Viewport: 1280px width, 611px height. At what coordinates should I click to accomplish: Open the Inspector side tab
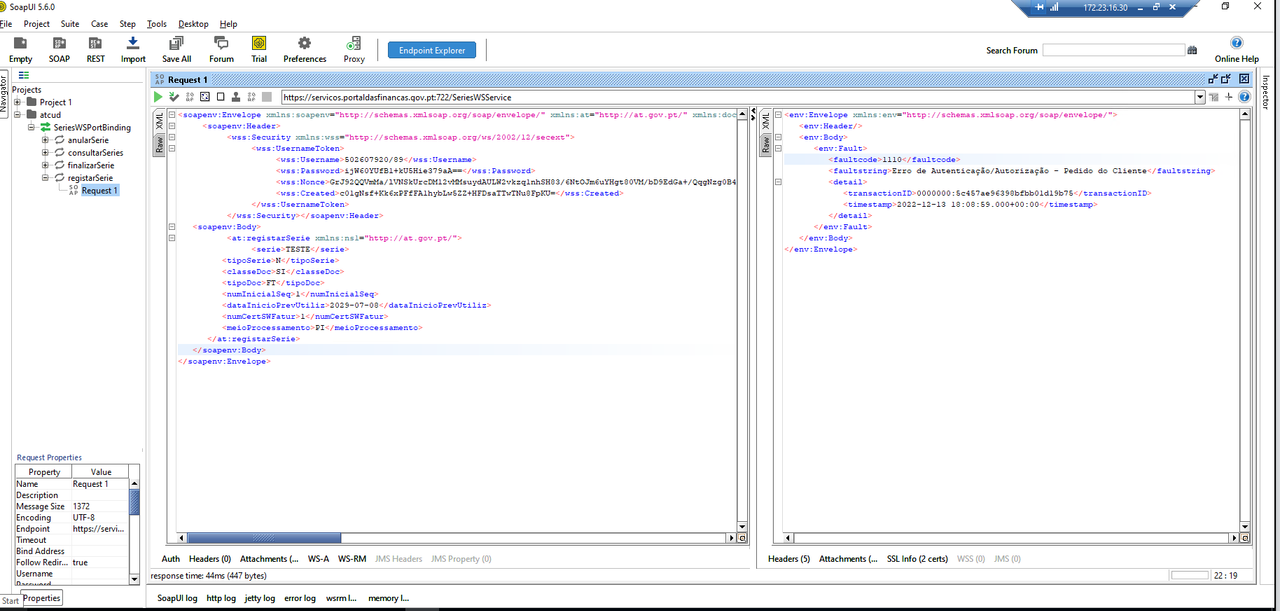click(1265, 92)
